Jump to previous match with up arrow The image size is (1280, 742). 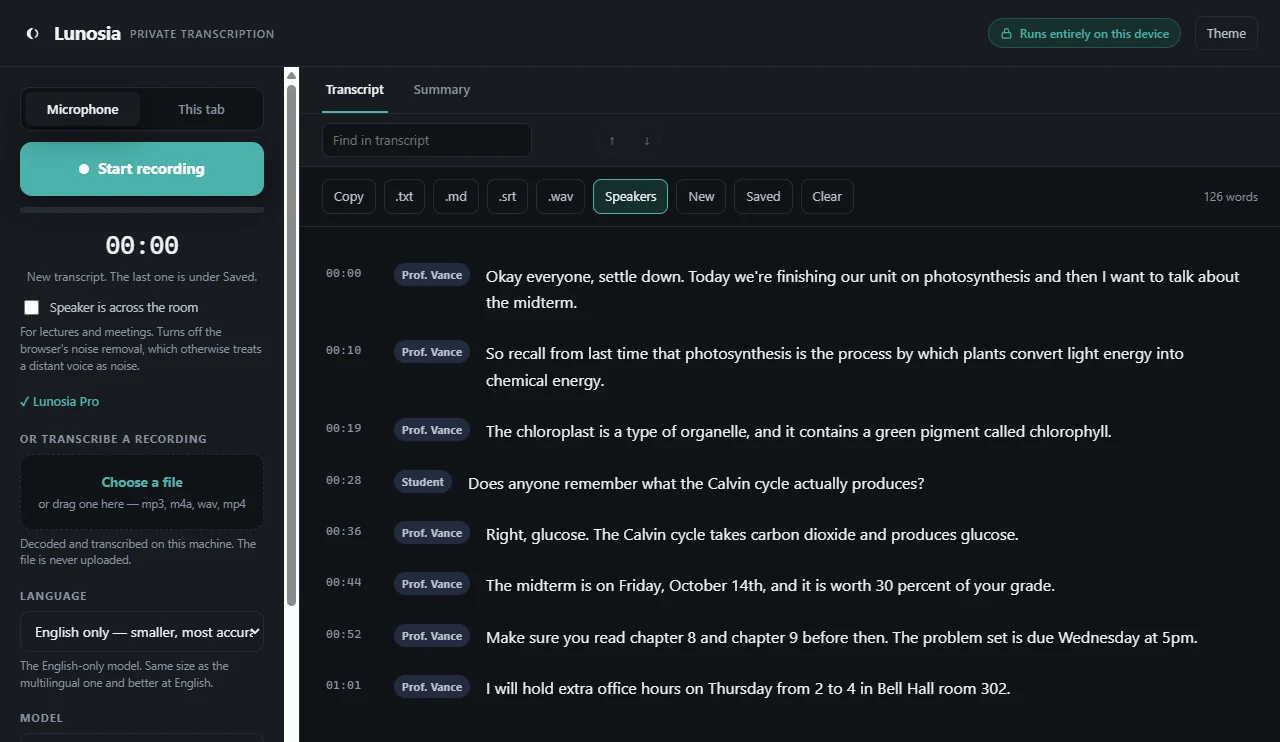[x=612, y=141]
